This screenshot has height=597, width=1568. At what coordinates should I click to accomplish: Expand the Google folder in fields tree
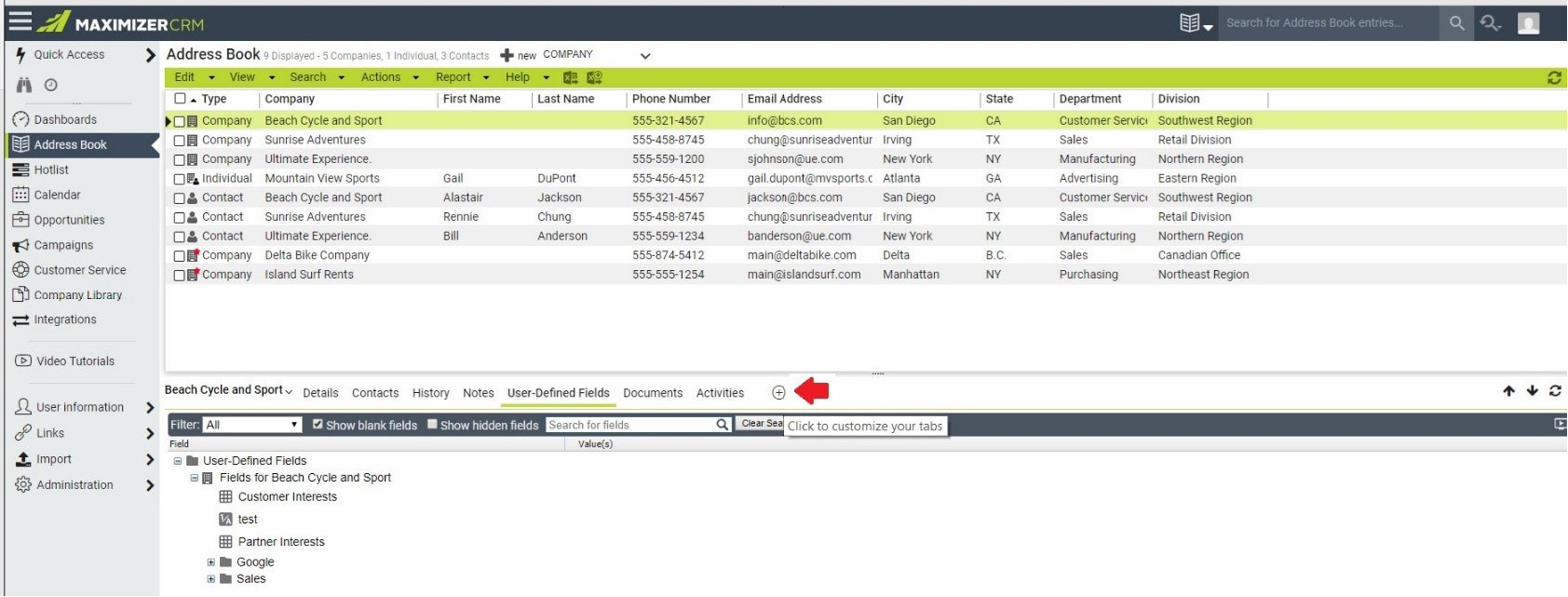click(x=211, y=563)
